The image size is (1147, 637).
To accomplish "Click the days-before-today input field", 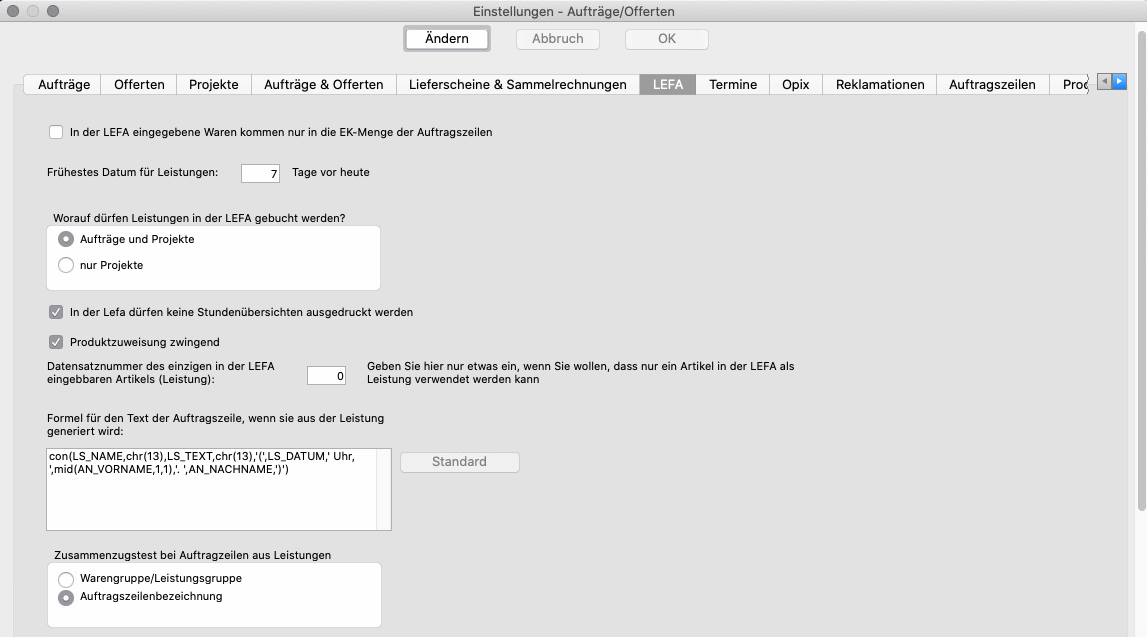I will [x=260, y=173].
